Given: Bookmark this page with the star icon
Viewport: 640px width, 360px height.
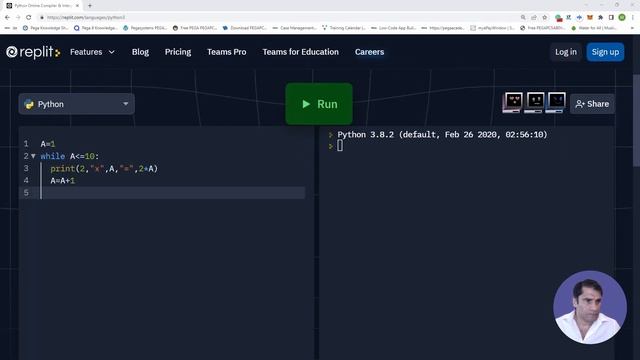Looking at the screenshot, I should (544, 18).
